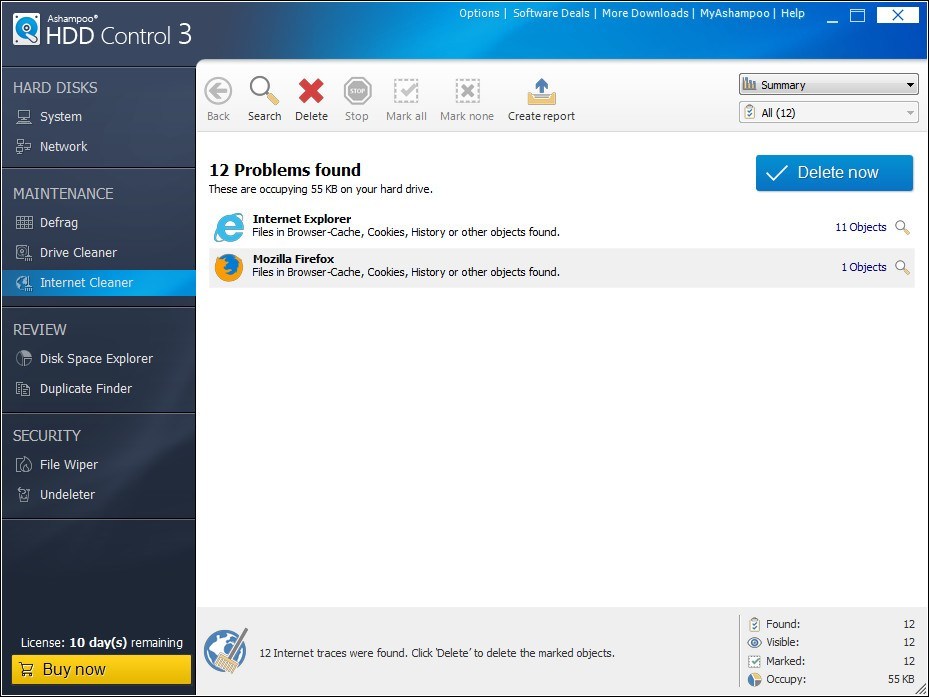The height and width of the screenshot is (697, 929).
Task: Expand the Summary view dropdown
Action: click(828, 85)
